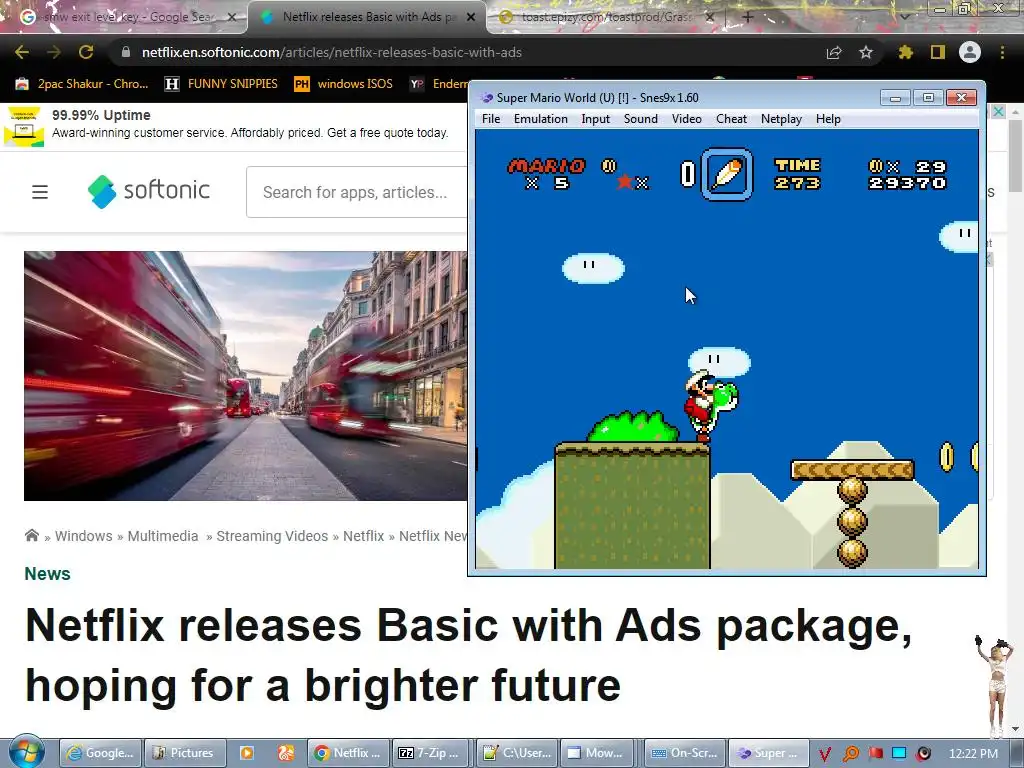This screenshot has width=1024, height=768.
Task: Open the Netflix breadcrumb link
Action: (363, 536)
